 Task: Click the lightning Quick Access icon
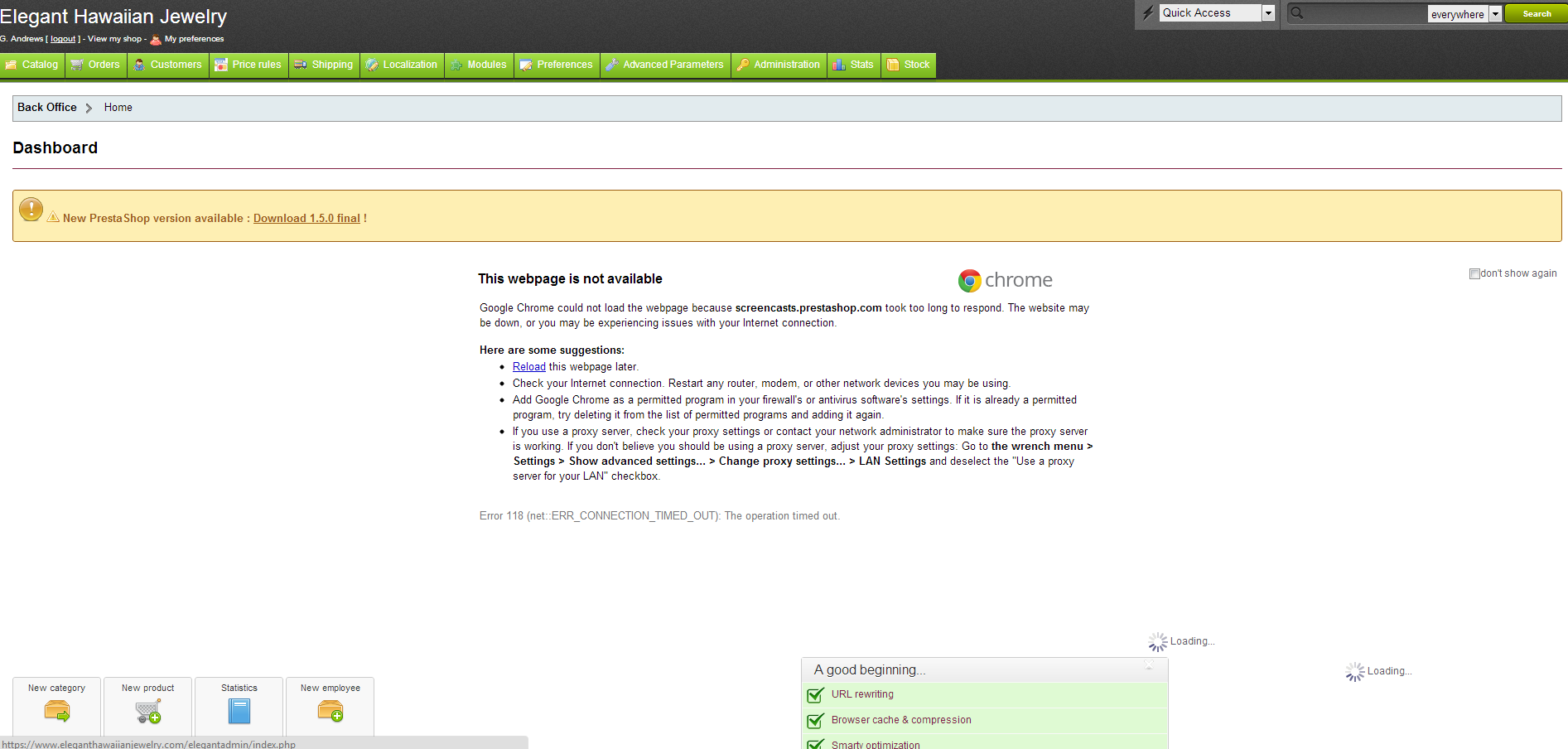coord(1148,12)
